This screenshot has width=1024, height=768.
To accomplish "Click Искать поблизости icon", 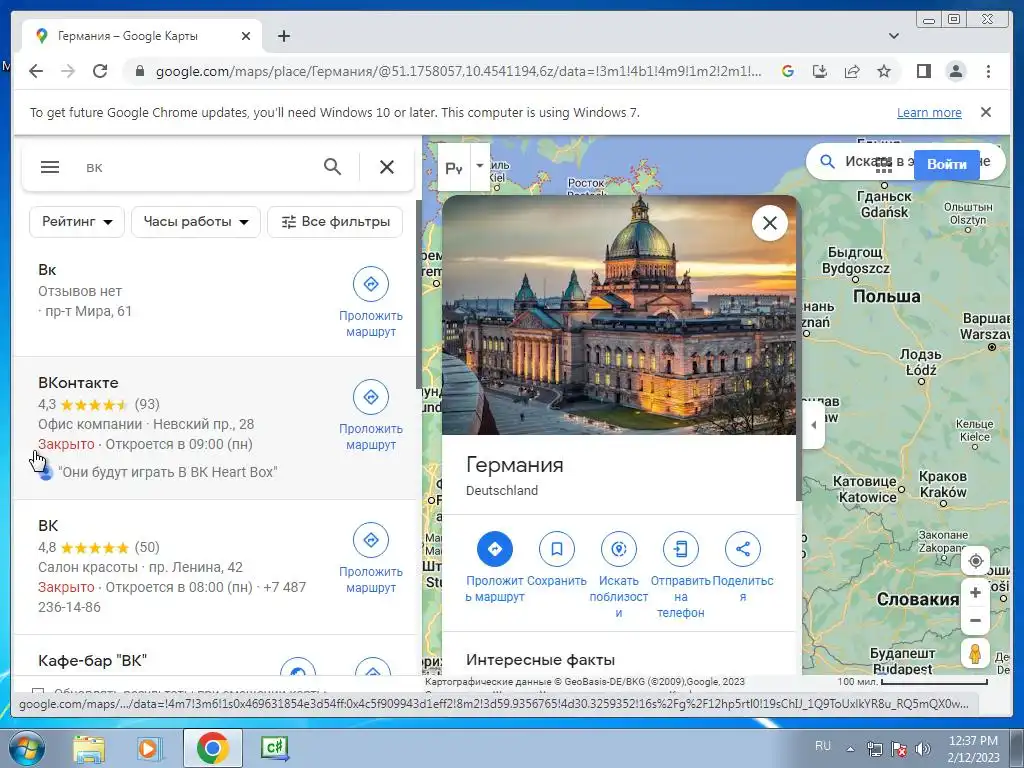I will 618,549.
